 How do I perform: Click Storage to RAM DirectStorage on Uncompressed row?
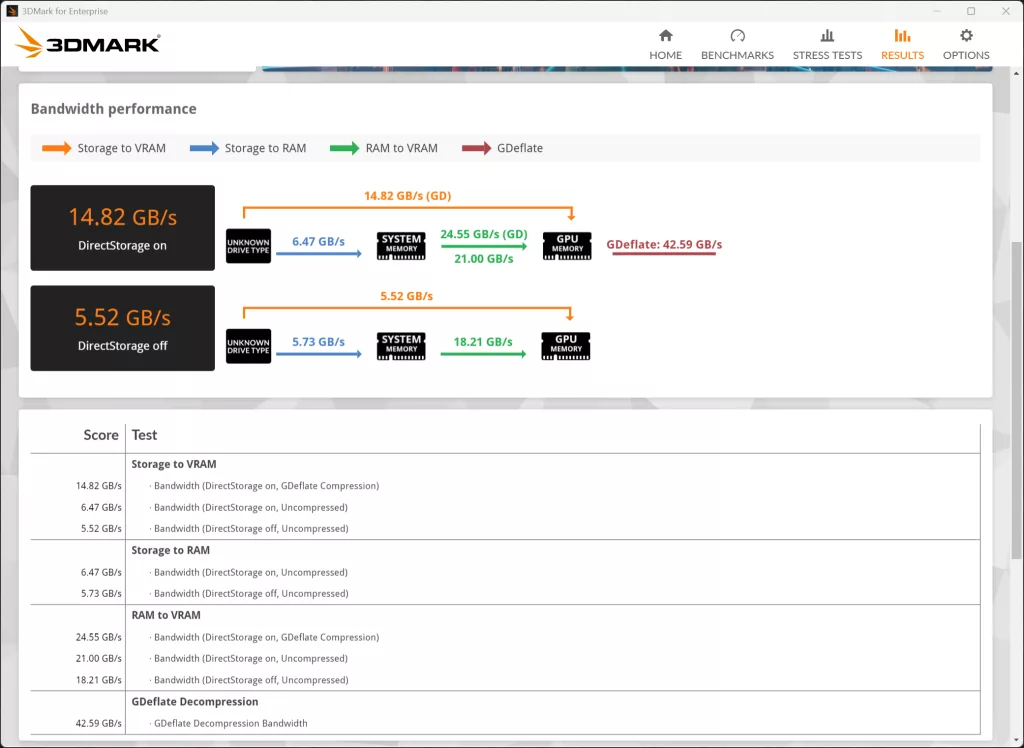click(x=505, y=572)
